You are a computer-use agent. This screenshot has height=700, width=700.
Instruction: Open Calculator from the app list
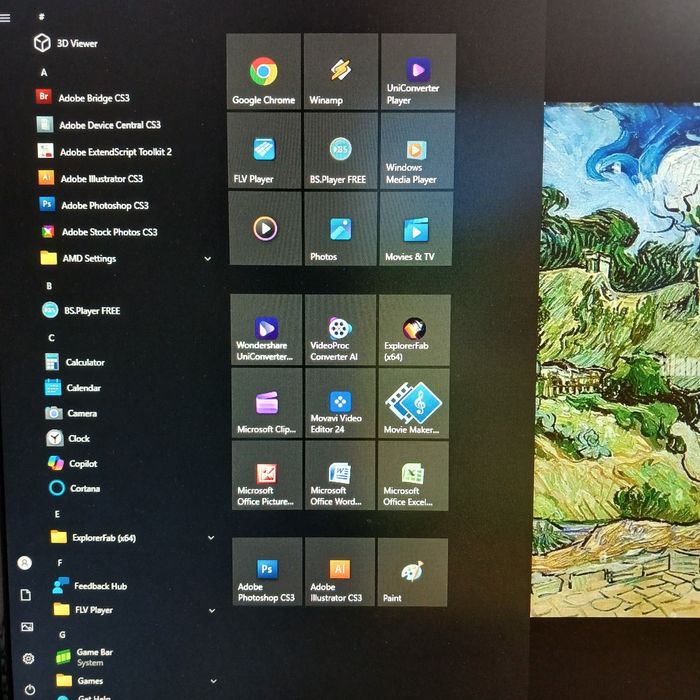[75, 362]
